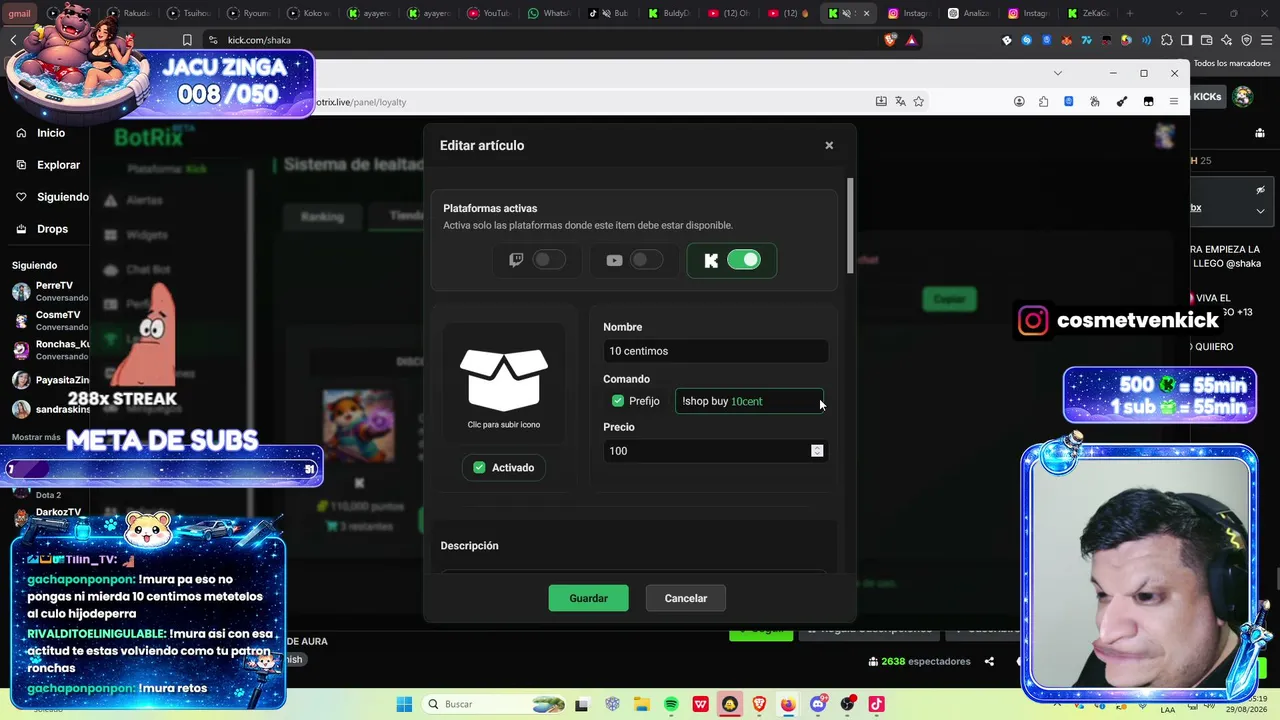The image size is (1280, 720).
Task: Click the KICKs button in the Kick header
Action: pos(1207,97)
